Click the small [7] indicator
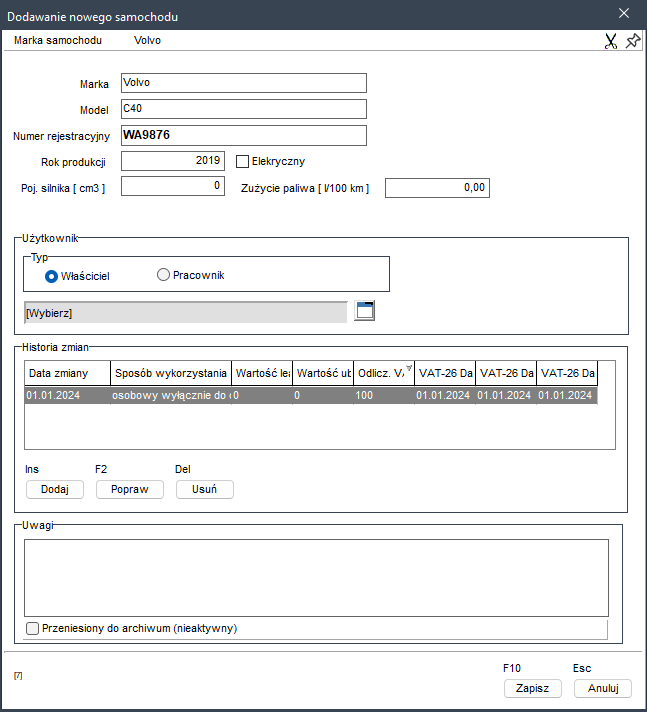Viewport: 647px width, 712px height. tap(18, 676)
